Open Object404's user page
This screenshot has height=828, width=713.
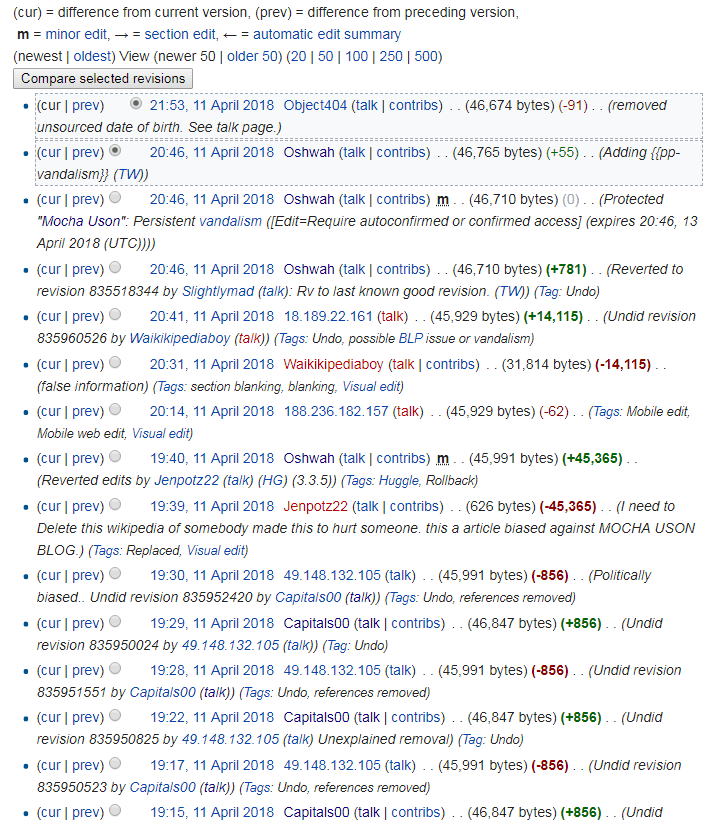click(315, 106)
